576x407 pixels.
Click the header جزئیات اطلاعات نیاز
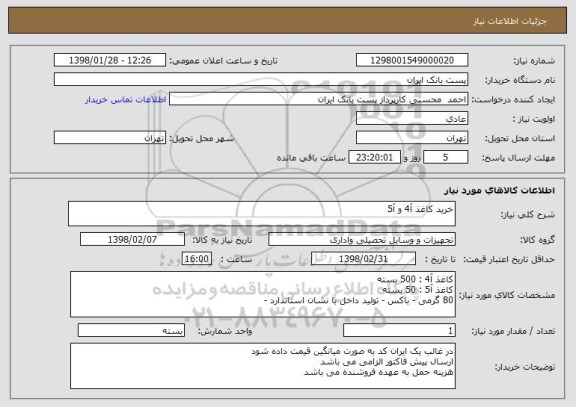(x=510, y=21)
